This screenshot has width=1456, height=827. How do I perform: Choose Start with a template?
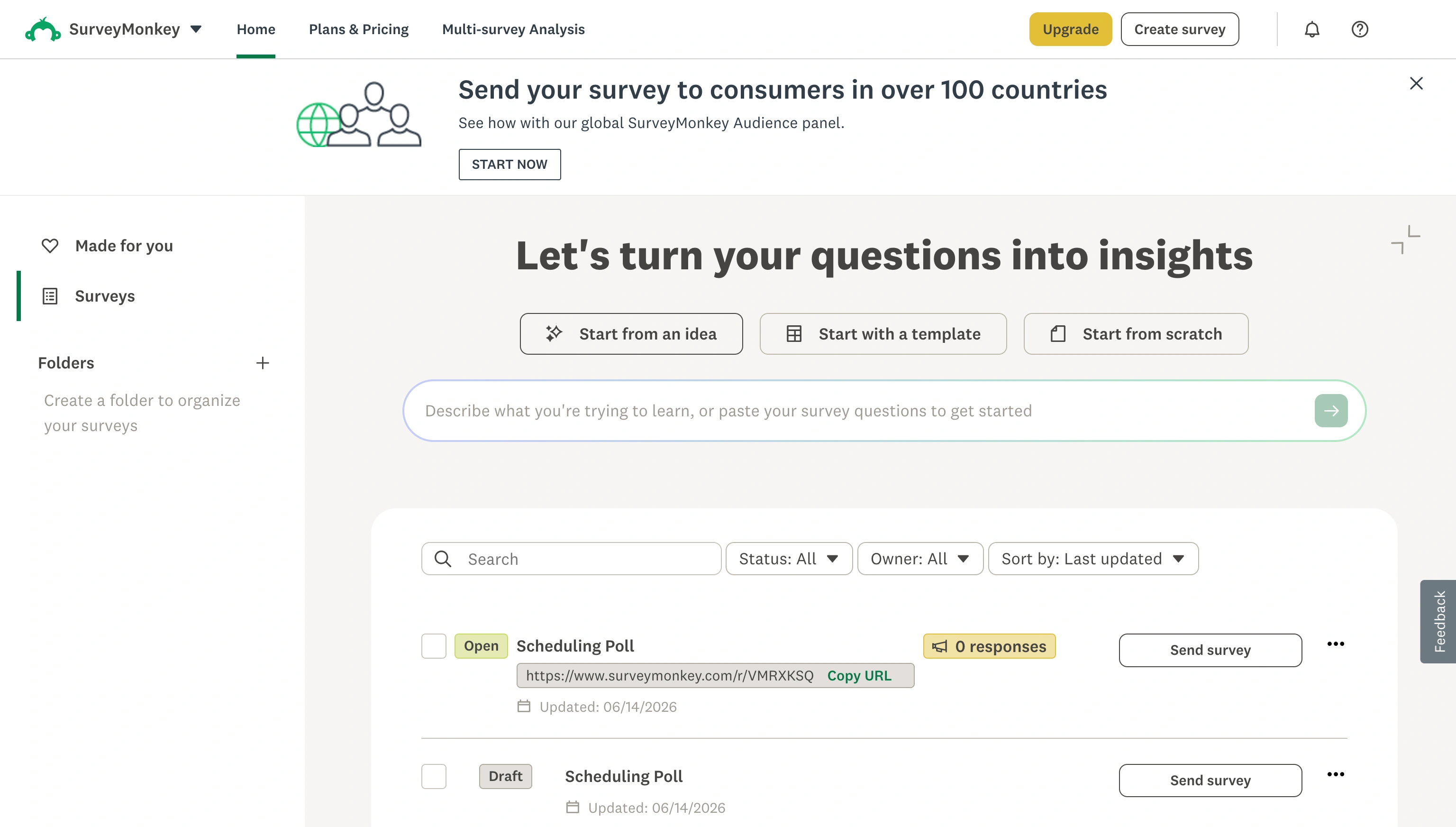click(x=883, y=334)
